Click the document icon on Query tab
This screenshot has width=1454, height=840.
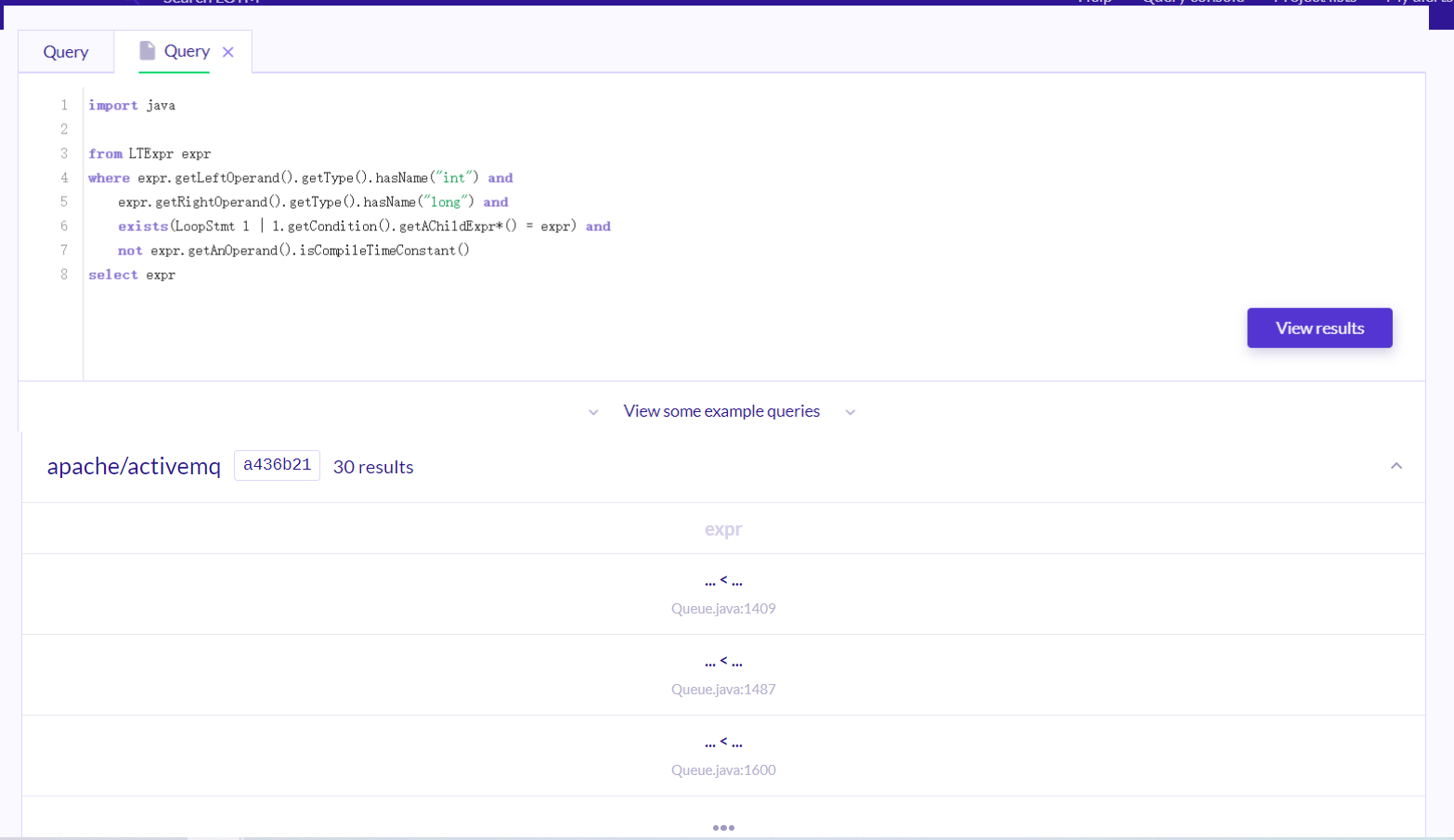point(147,50)
